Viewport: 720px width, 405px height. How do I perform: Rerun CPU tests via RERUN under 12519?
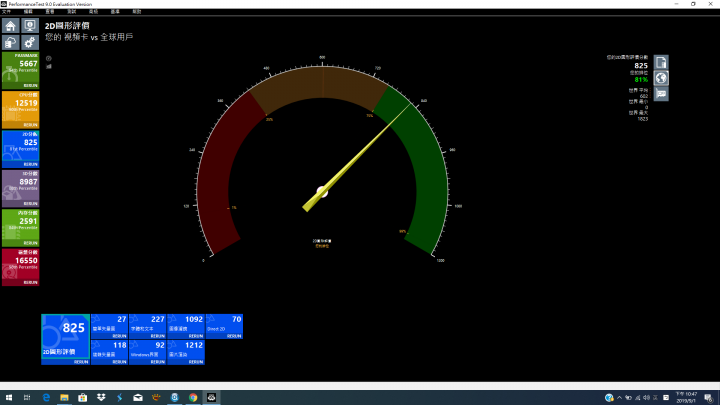click(x=30, y=125)
